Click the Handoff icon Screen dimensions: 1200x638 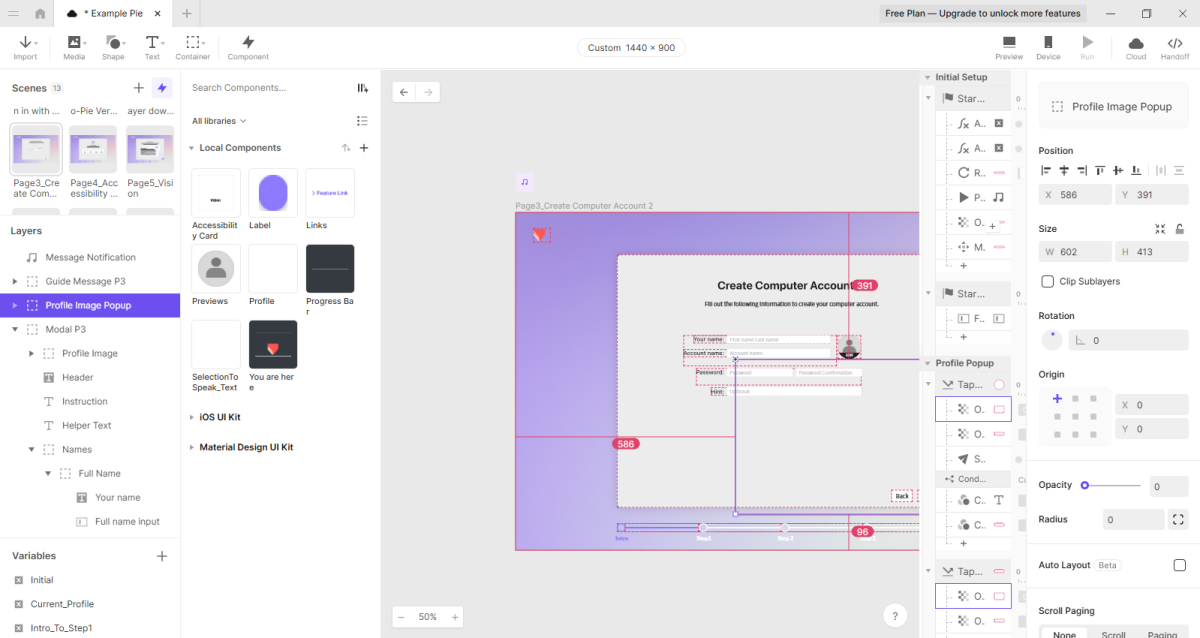coord(1175,43)
